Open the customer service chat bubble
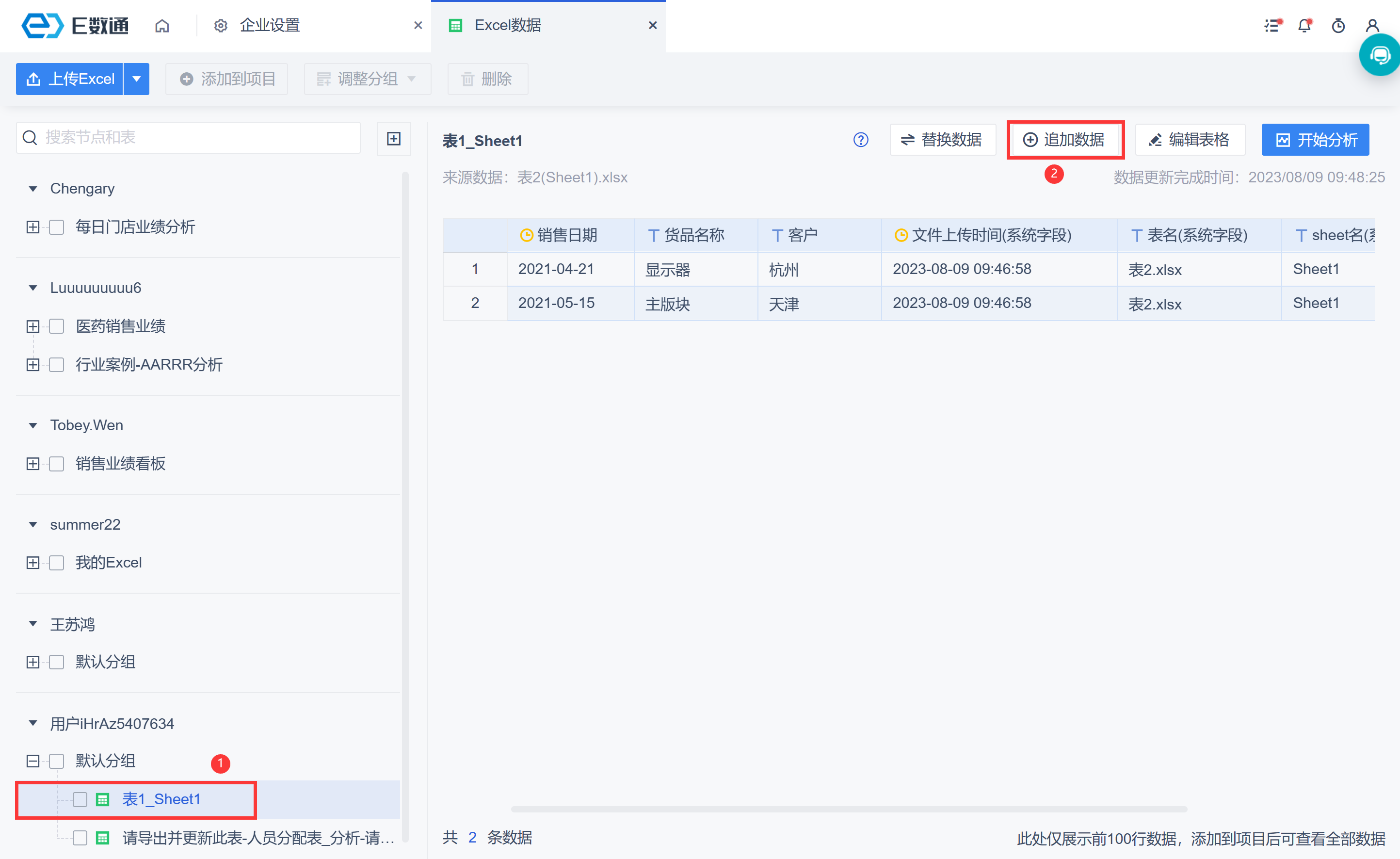This screenshot has width=1400, height=859. pos(1380,56)
